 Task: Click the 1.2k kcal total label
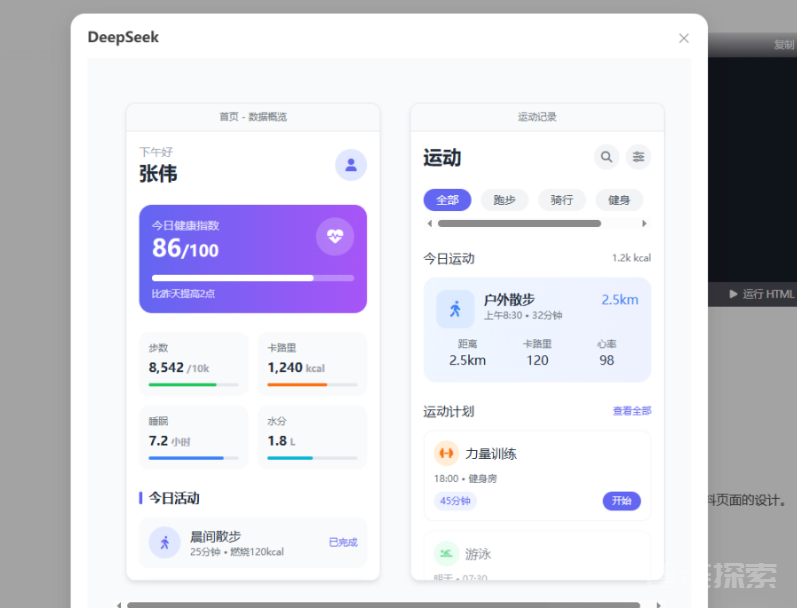click(631, 258)
